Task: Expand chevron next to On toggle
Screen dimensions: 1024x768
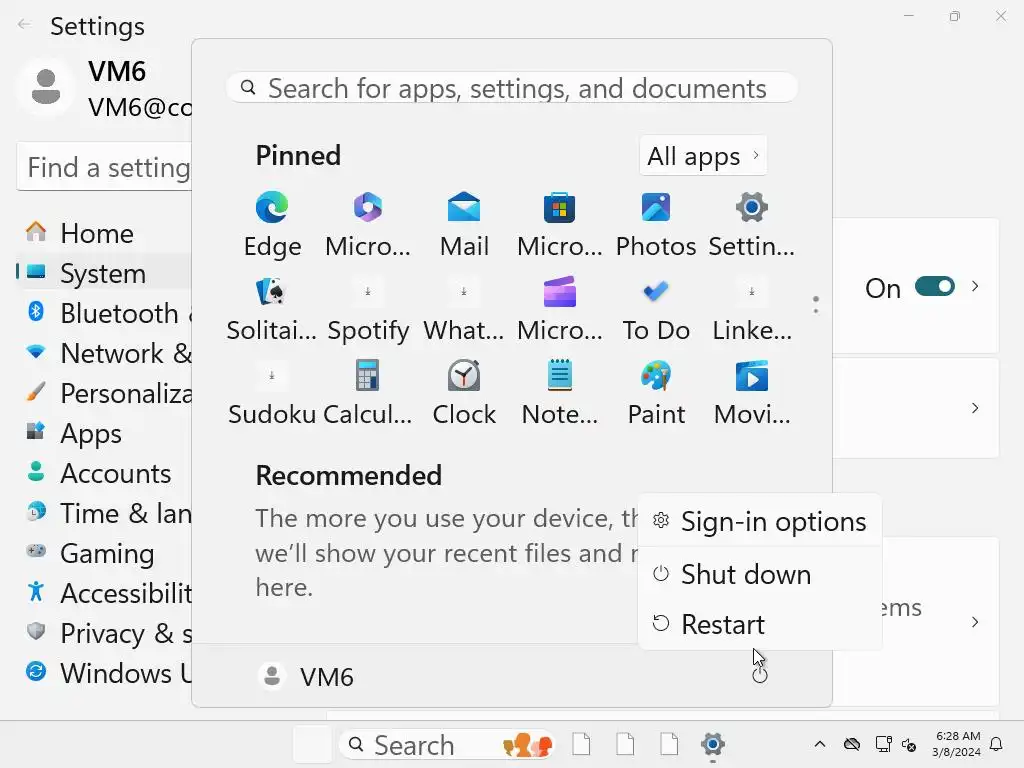Action: pos(975,286)
